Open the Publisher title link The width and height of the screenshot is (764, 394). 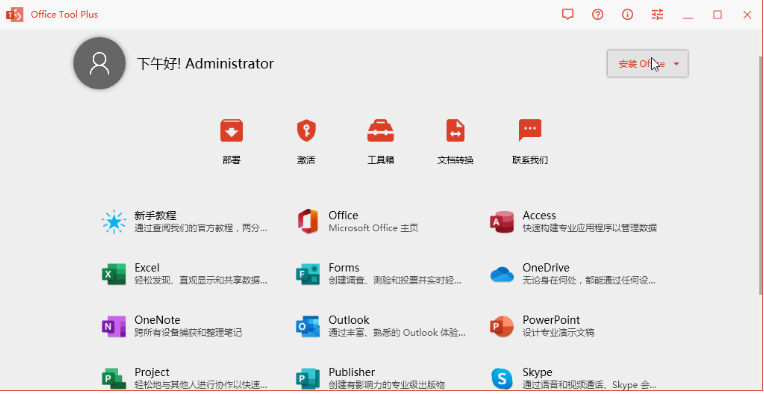pos(352,372)
